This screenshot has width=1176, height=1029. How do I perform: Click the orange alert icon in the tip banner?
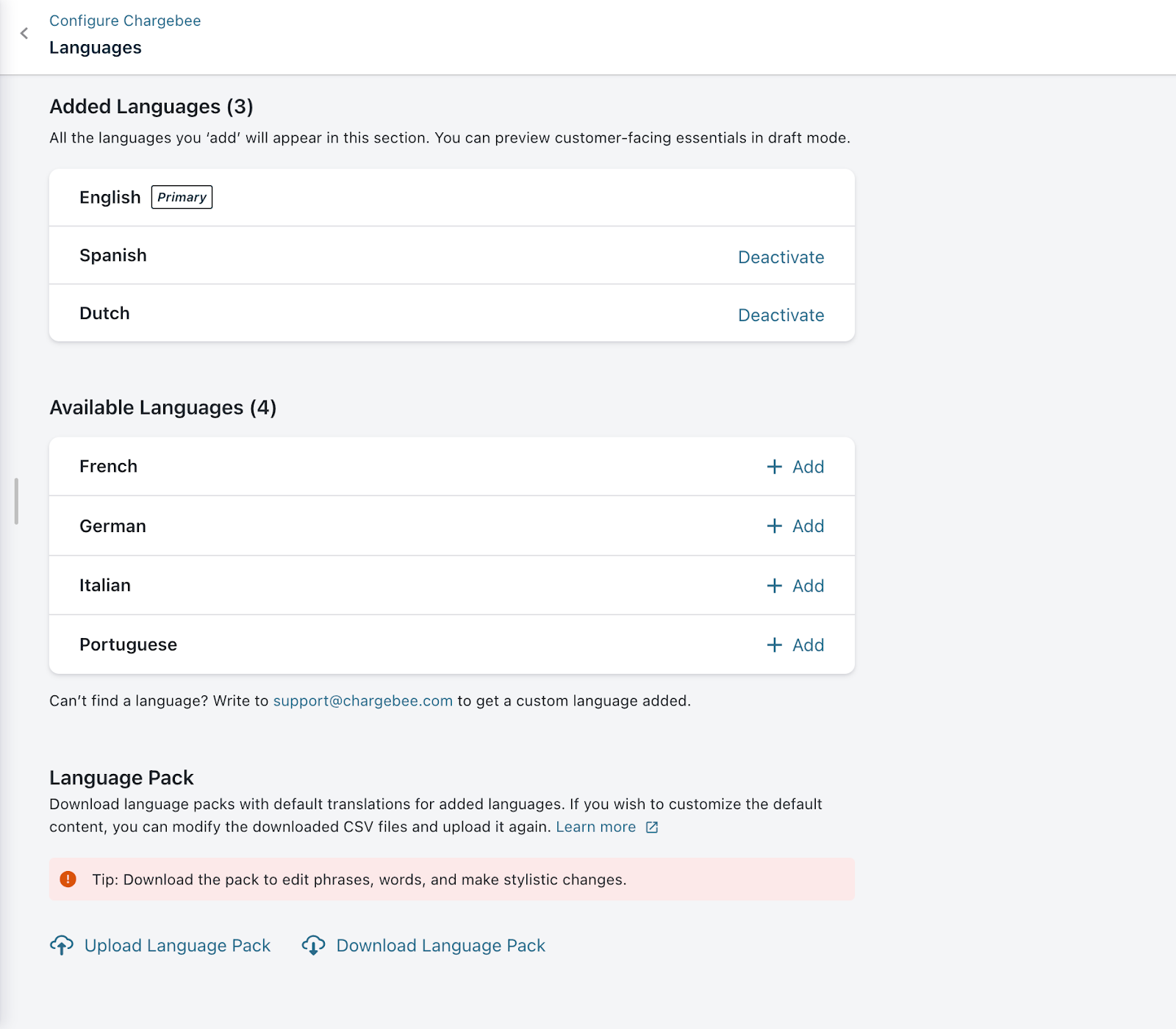[69, 878]
